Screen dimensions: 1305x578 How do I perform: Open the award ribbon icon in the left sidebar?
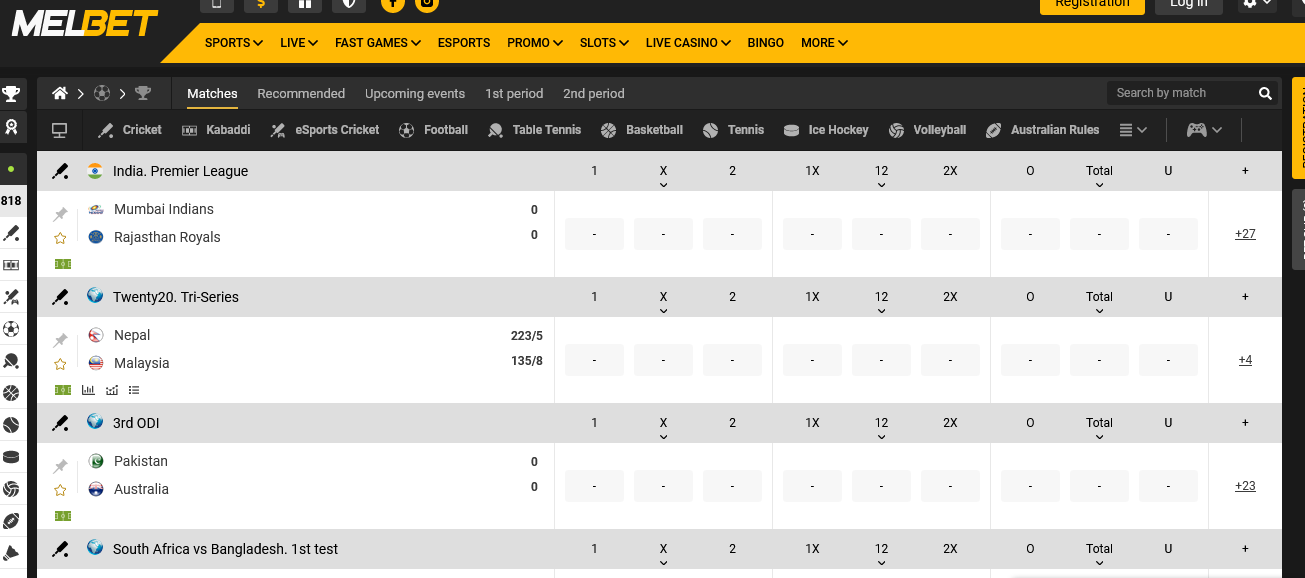[x=11, y=127]
